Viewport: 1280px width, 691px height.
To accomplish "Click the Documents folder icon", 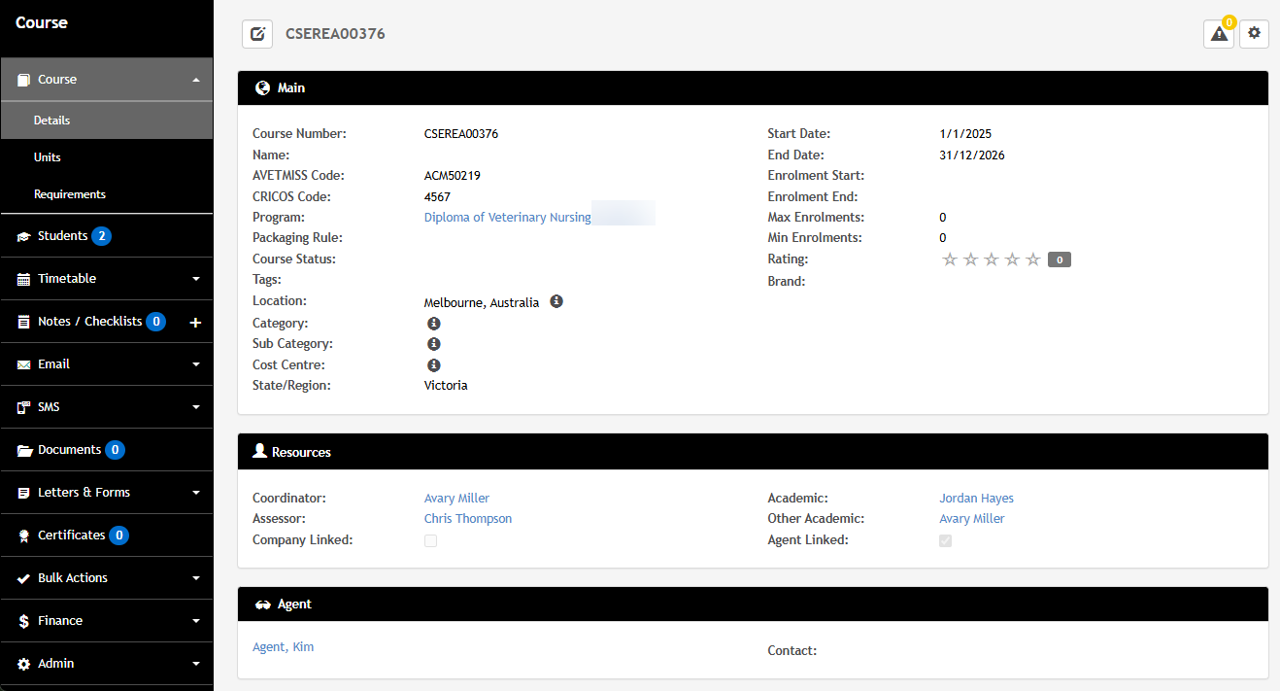I will click(x=24, y=451).
